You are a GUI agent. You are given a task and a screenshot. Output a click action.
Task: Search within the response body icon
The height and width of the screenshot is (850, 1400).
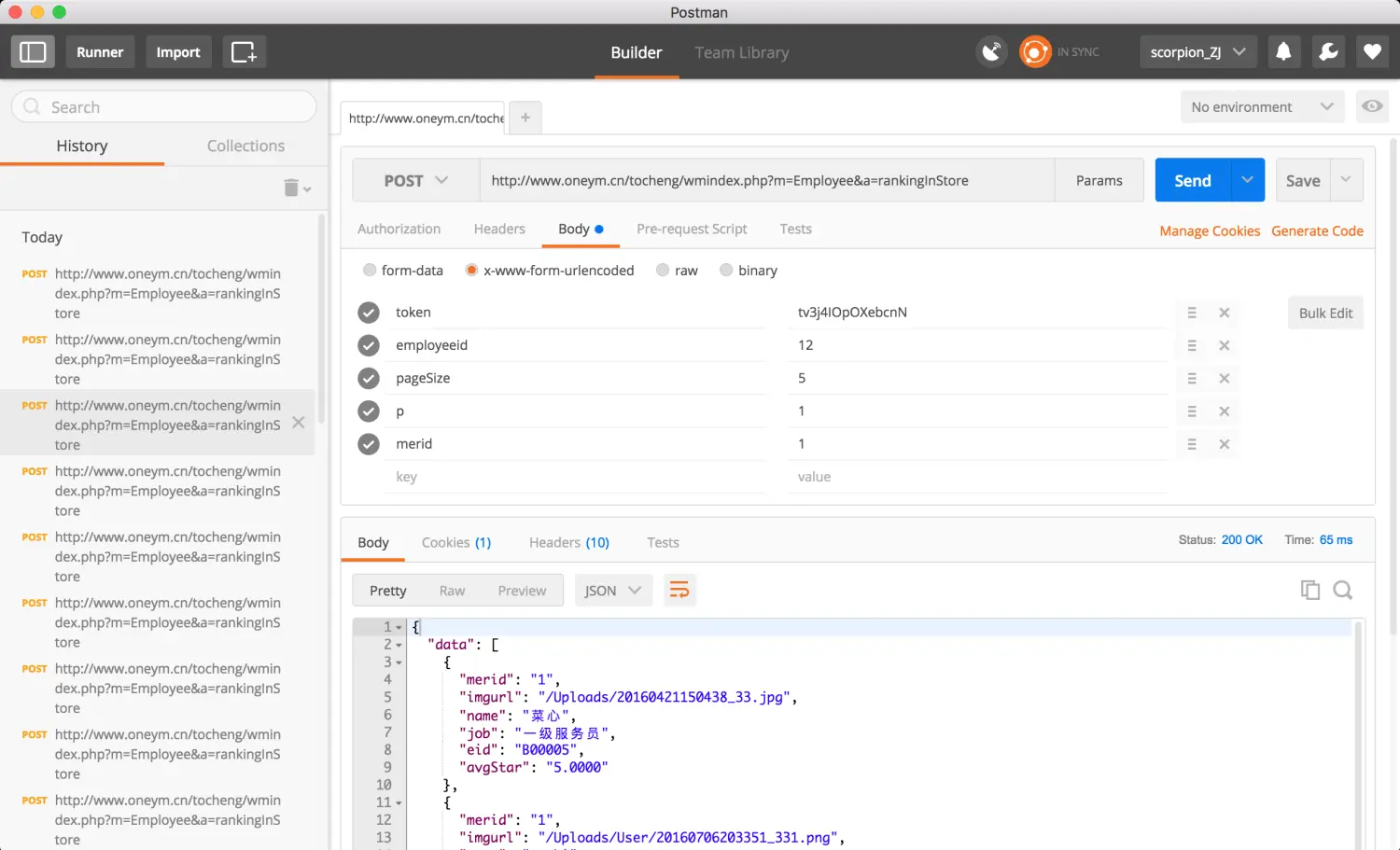1343,590
